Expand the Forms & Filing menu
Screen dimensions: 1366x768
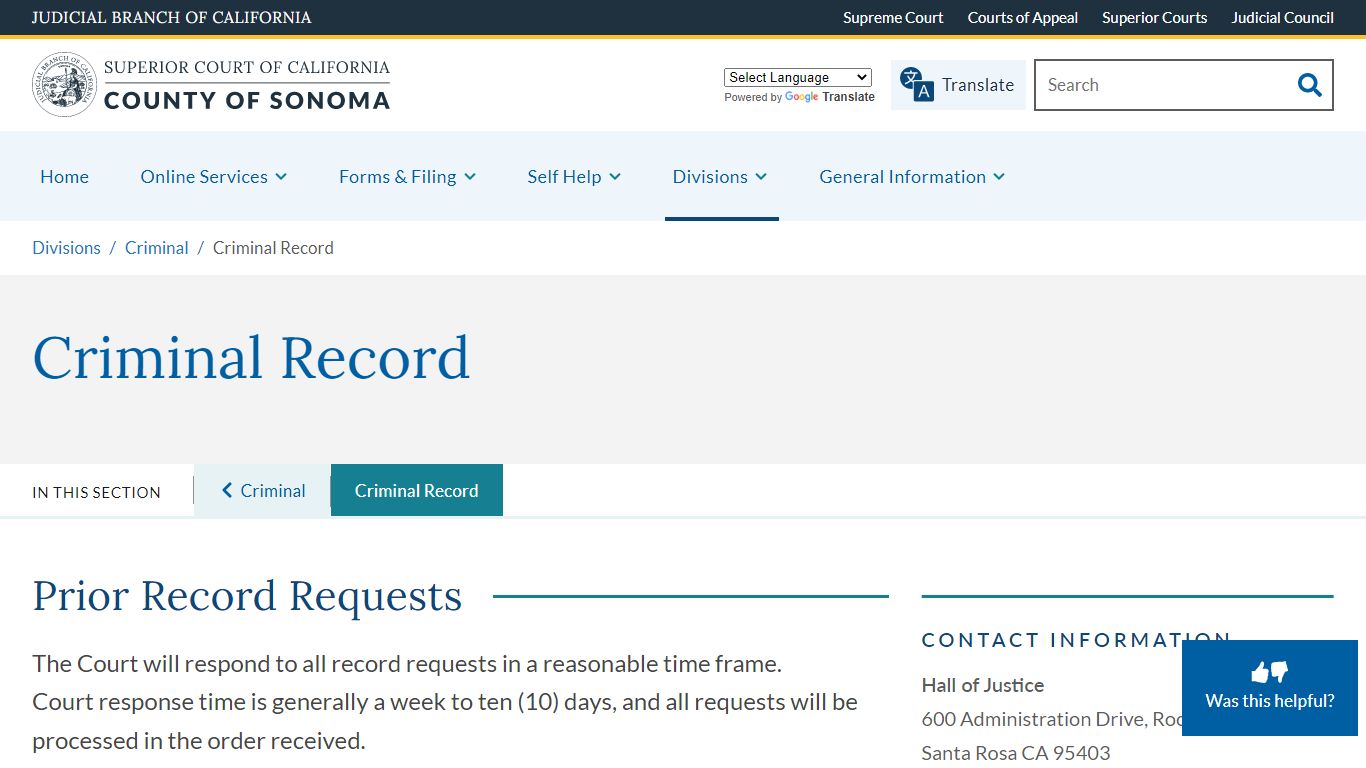point(407,176)
